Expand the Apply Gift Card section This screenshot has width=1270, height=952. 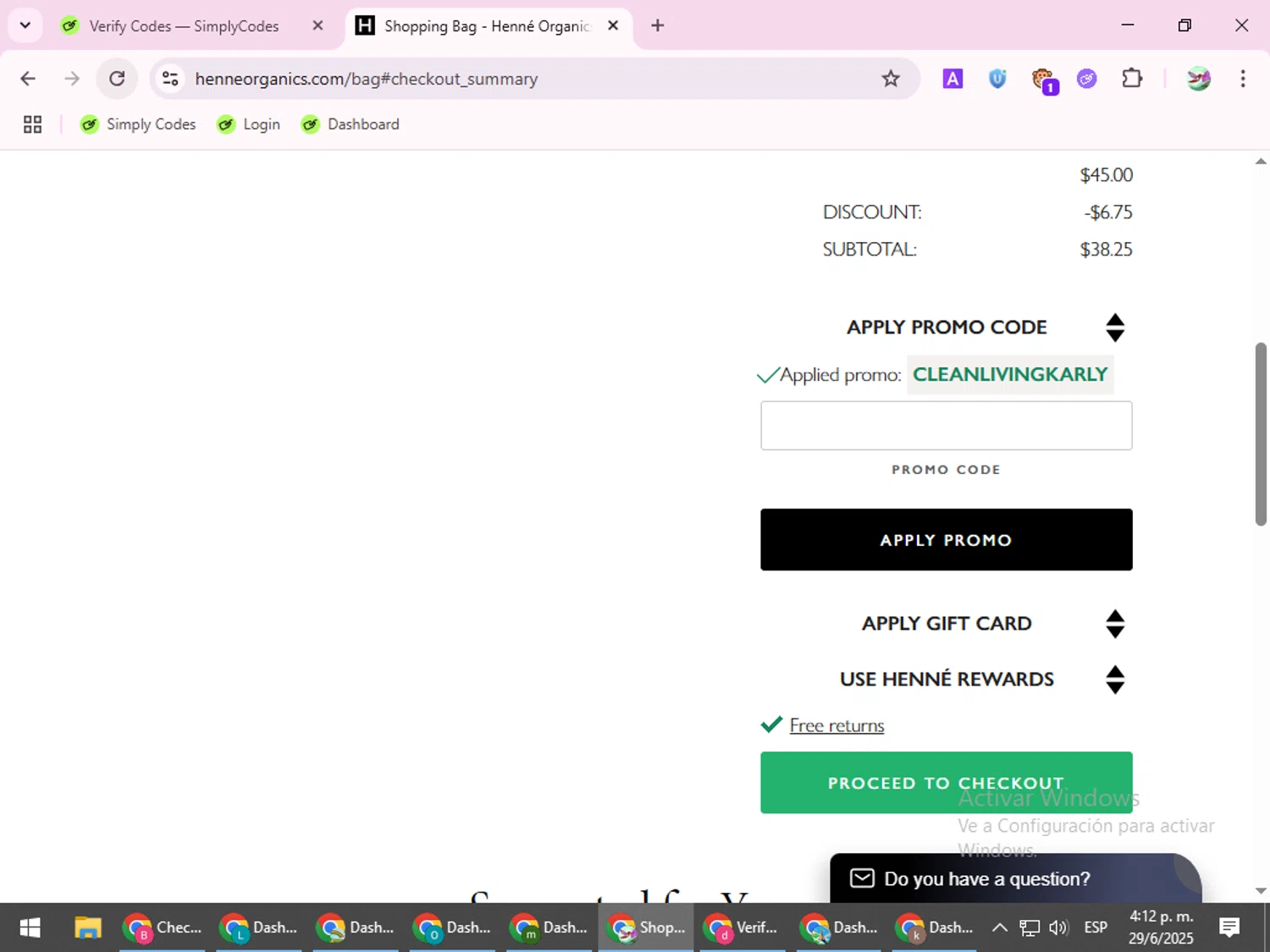[x=1115, y=624]
